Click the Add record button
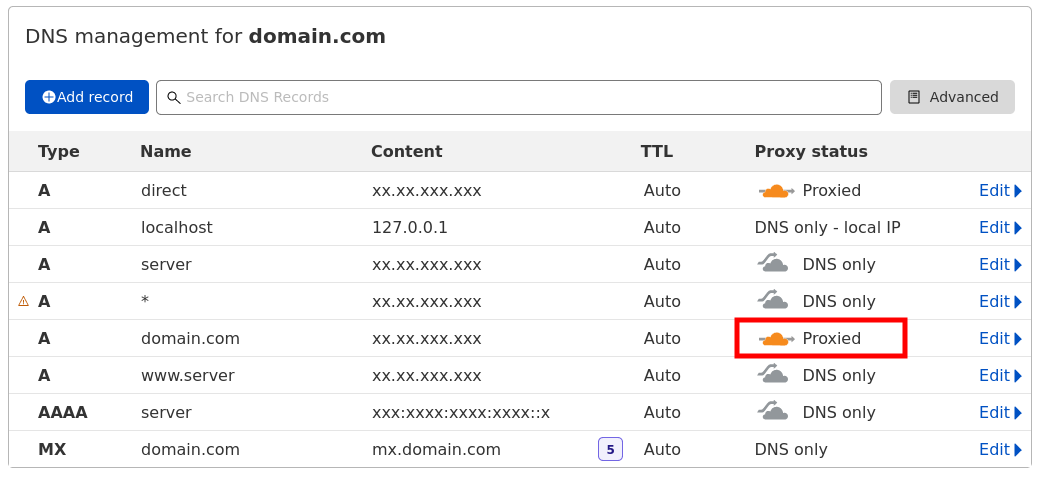Viewport: 1042px width, 477px height. tap(87, 97)
